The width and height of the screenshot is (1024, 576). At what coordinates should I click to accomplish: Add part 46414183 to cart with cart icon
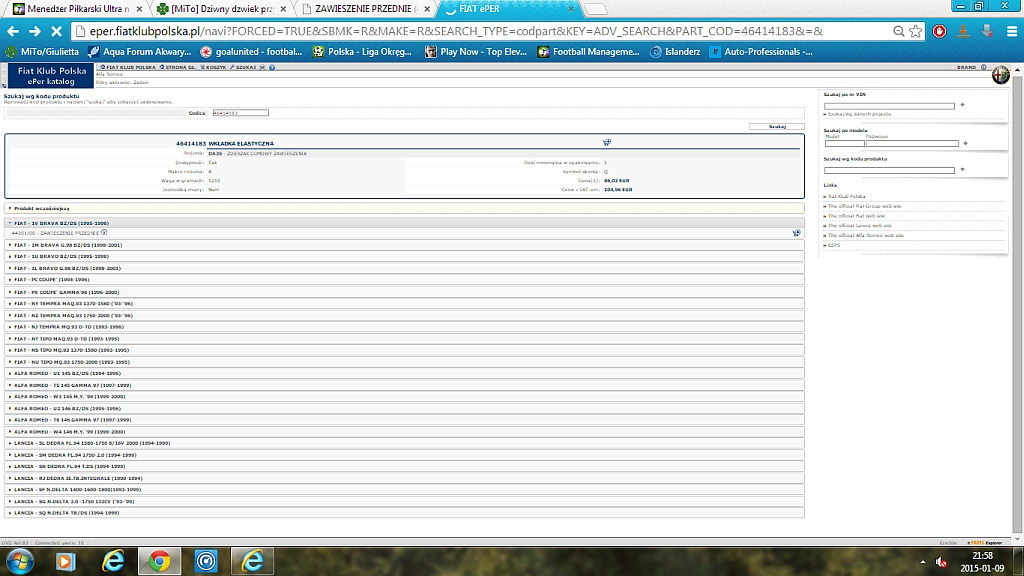pyautogui.click(x=607, y=142)
